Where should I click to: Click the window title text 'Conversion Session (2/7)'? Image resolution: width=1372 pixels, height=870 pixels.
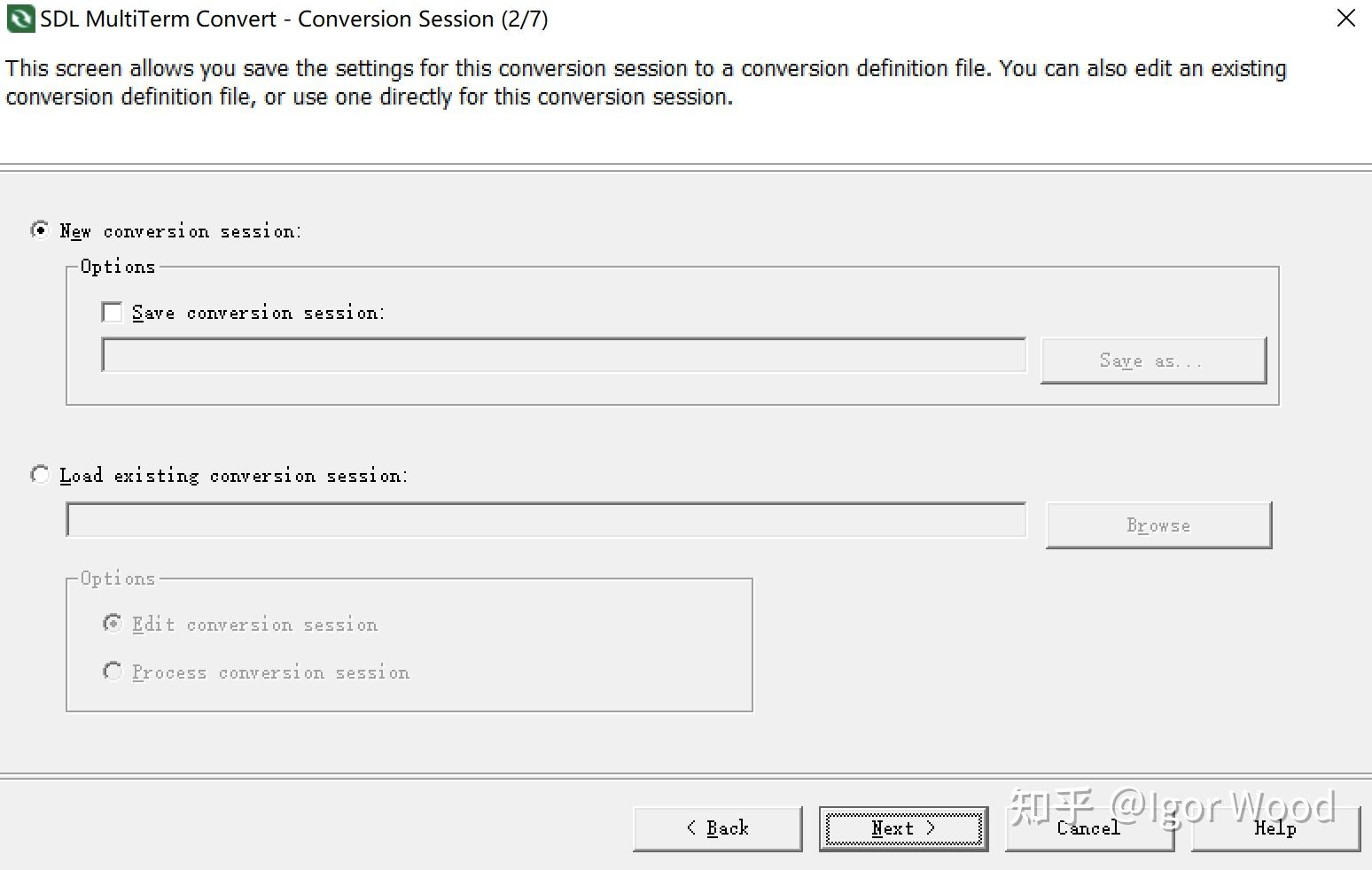[x=423, y=19]
